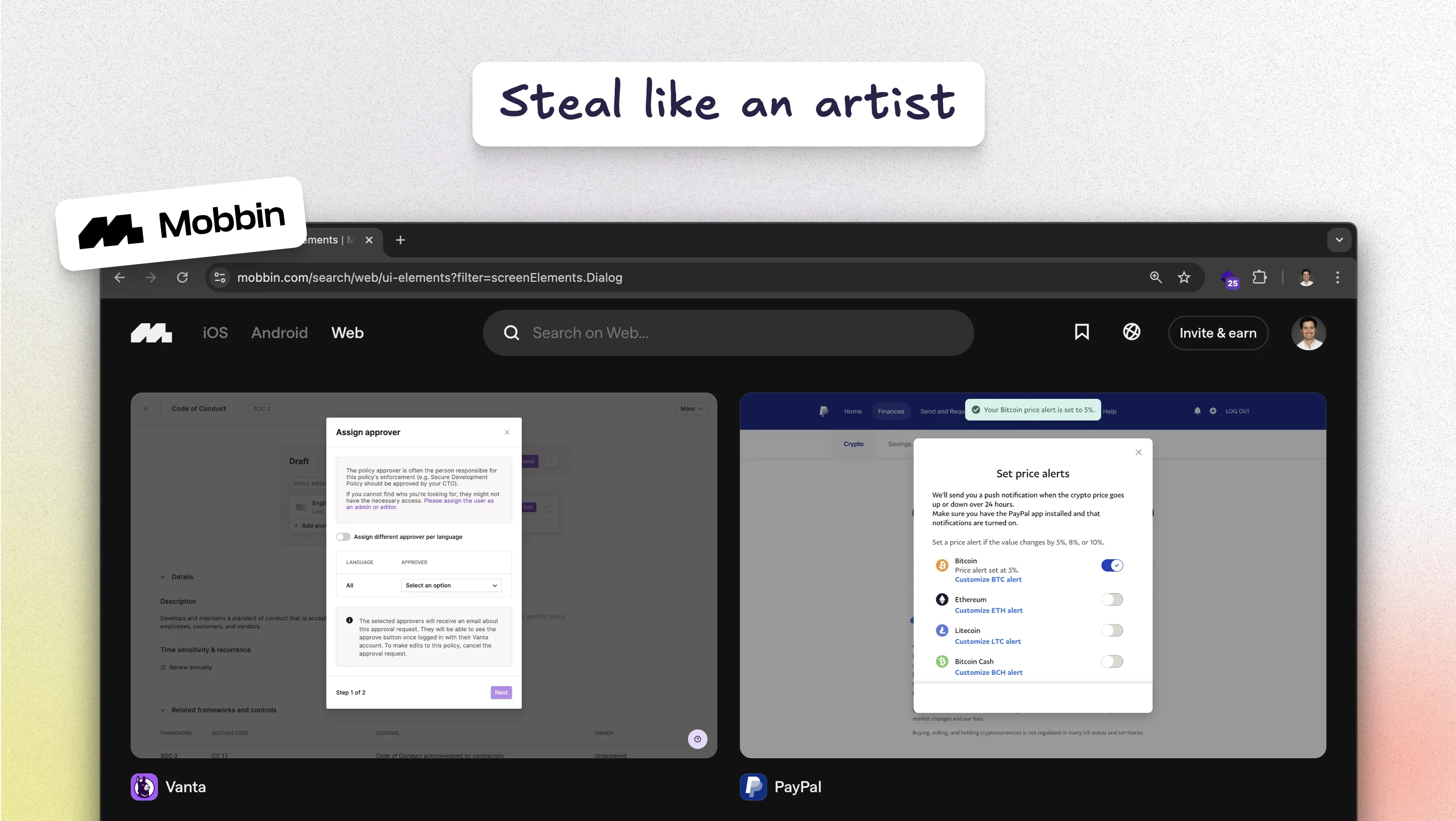1456x821 pixels.
Task: Select Finances in PayPal navbar
Action: coord(891,411)
